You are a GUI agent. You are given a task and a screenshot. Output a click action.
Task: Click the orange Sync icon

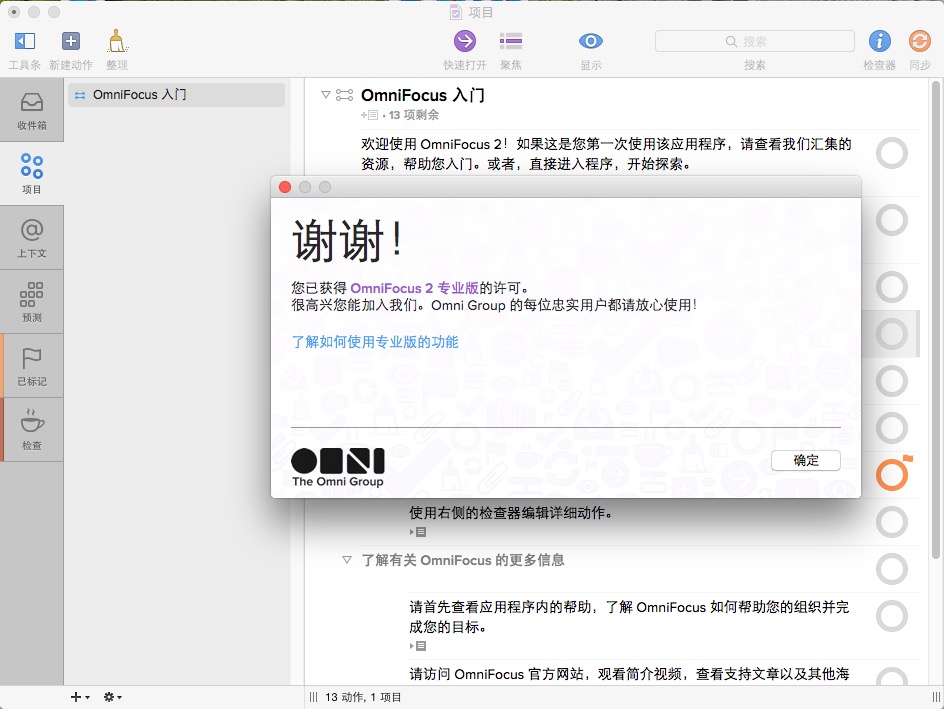click(x=919, y=41)
